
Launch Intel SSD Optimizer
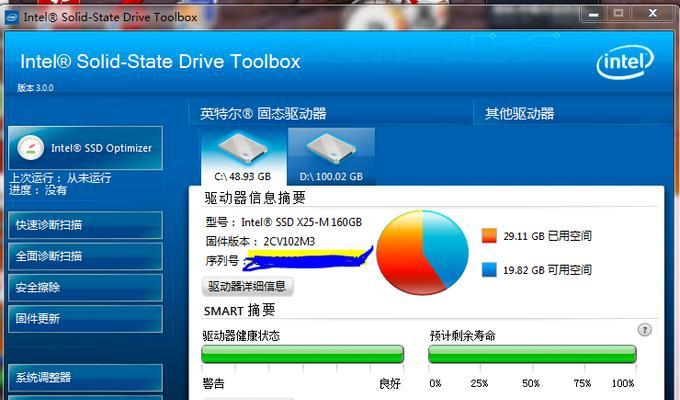pos(85,148)
